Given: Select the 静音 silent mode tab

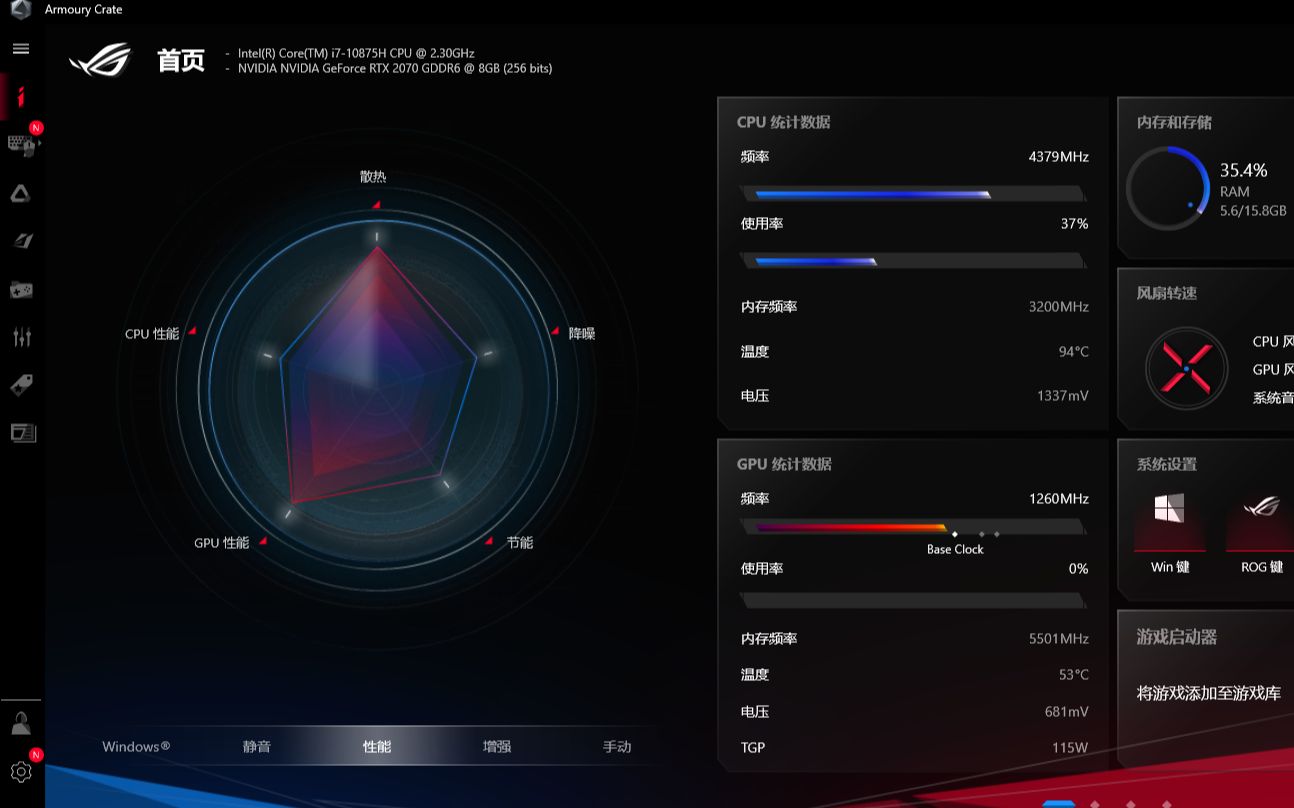Looking at the screenshot, I should click(x=257, y=746).
